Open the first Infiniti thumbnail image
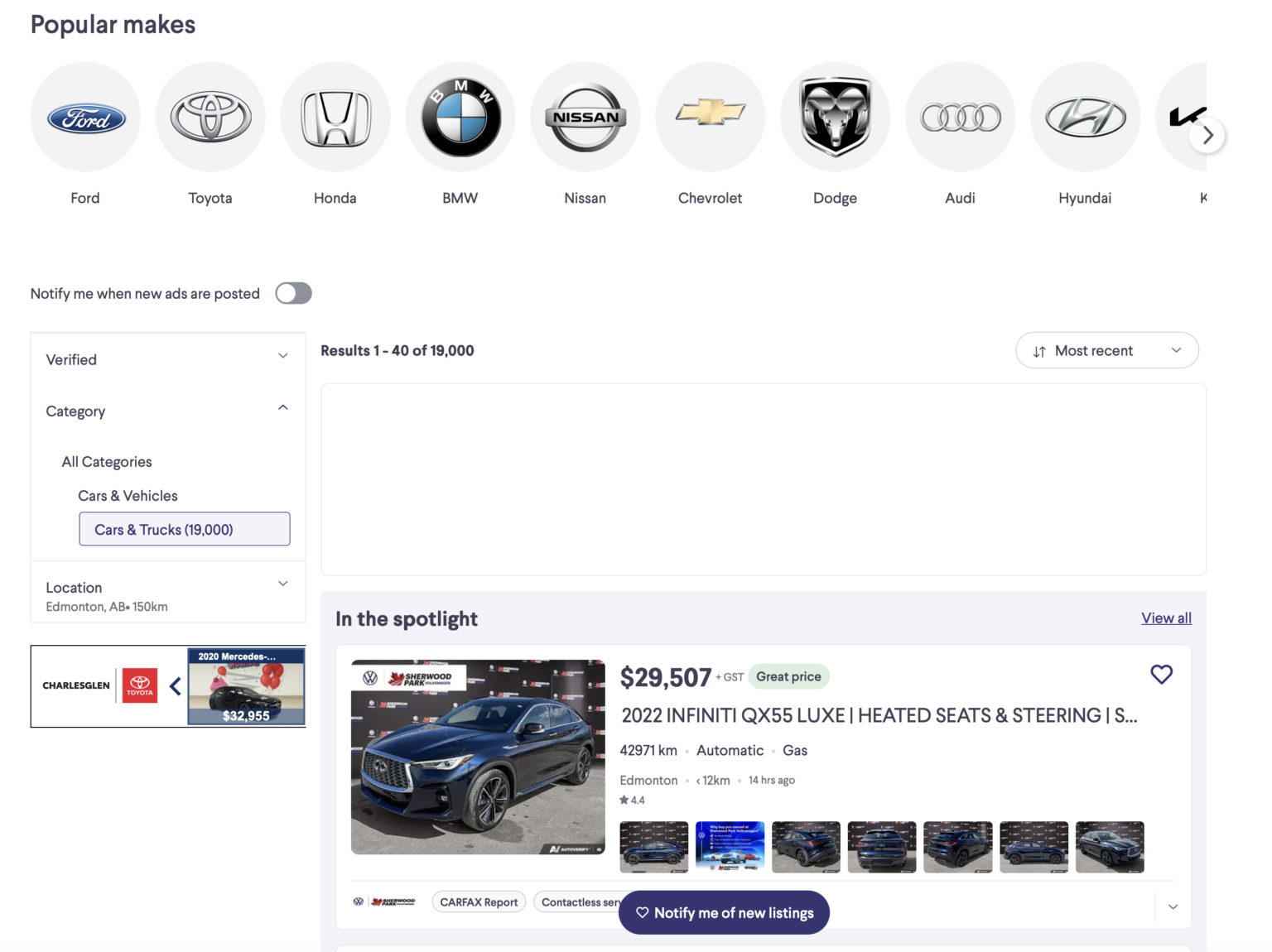1272x952 pixels. pos(654,847)
